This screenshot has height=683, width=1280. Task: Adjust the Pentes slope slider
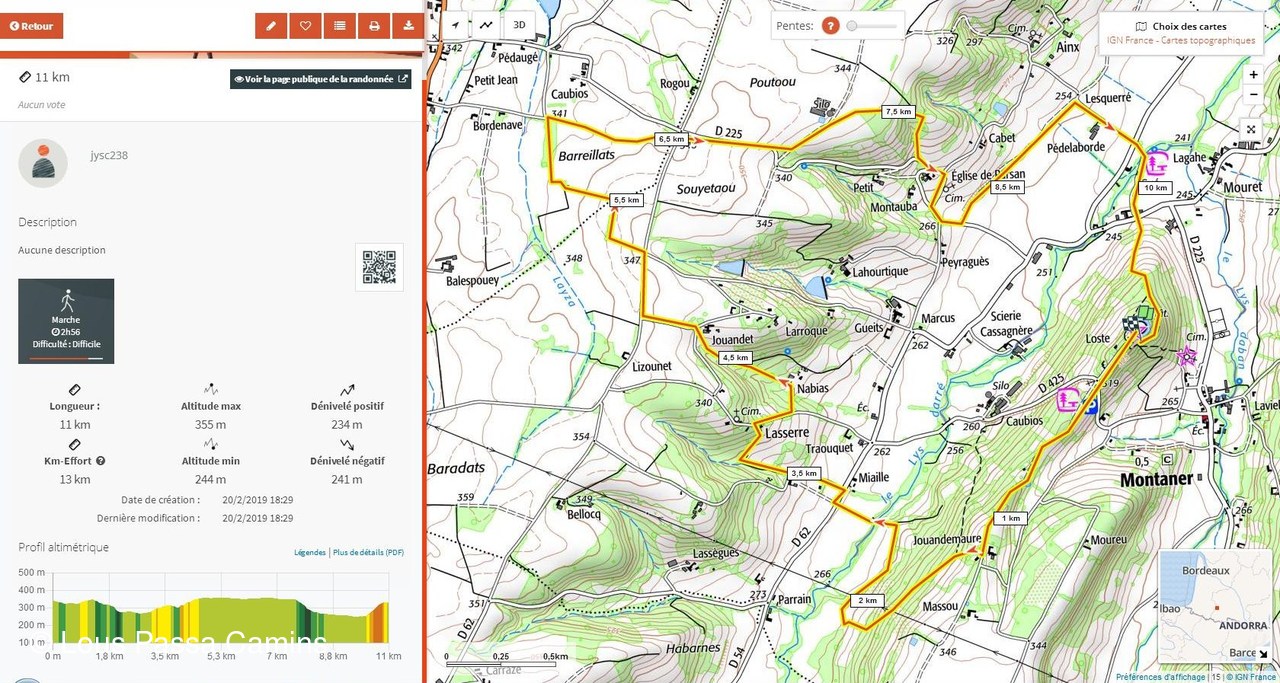(x=852, y=26)
